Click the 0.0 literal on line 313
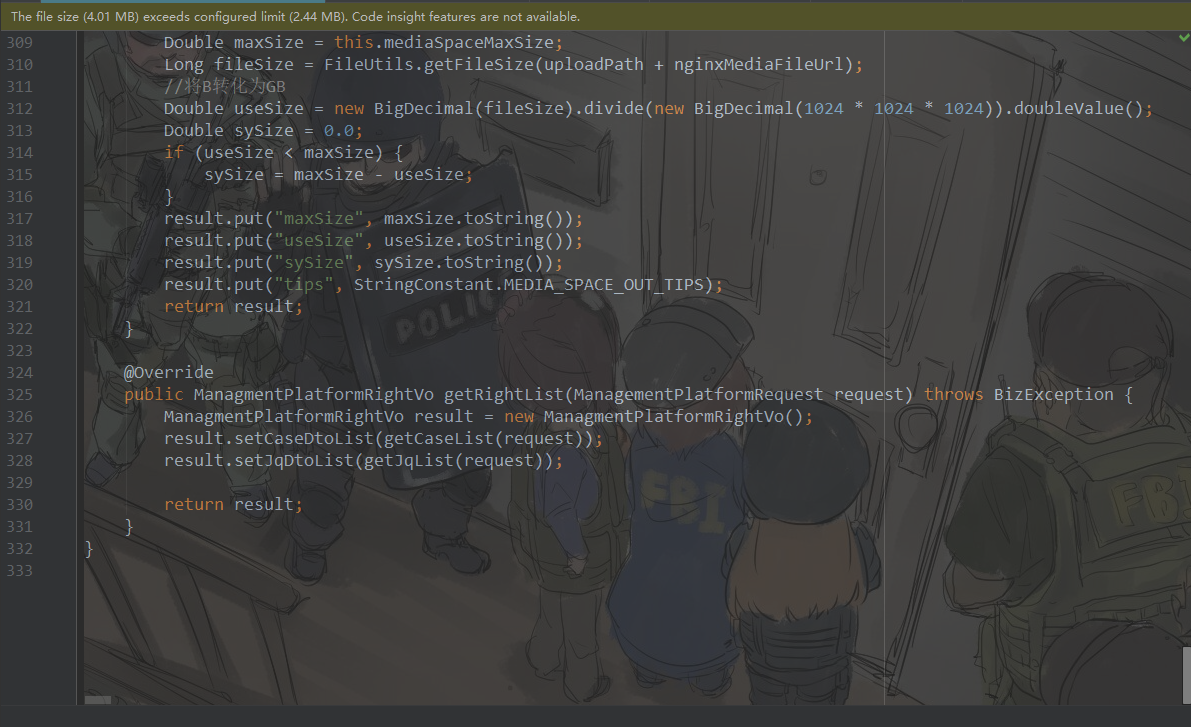Viewport: 1191px width, 727px height. tap(338, 131)
